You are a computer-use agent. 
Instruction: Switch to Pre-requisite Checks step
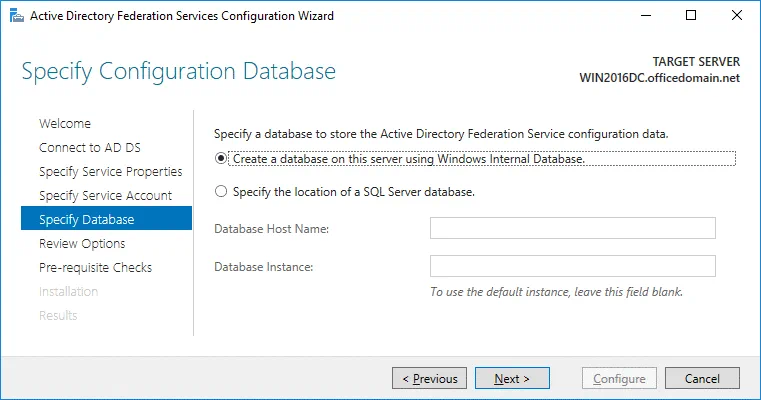pos(95,268)
